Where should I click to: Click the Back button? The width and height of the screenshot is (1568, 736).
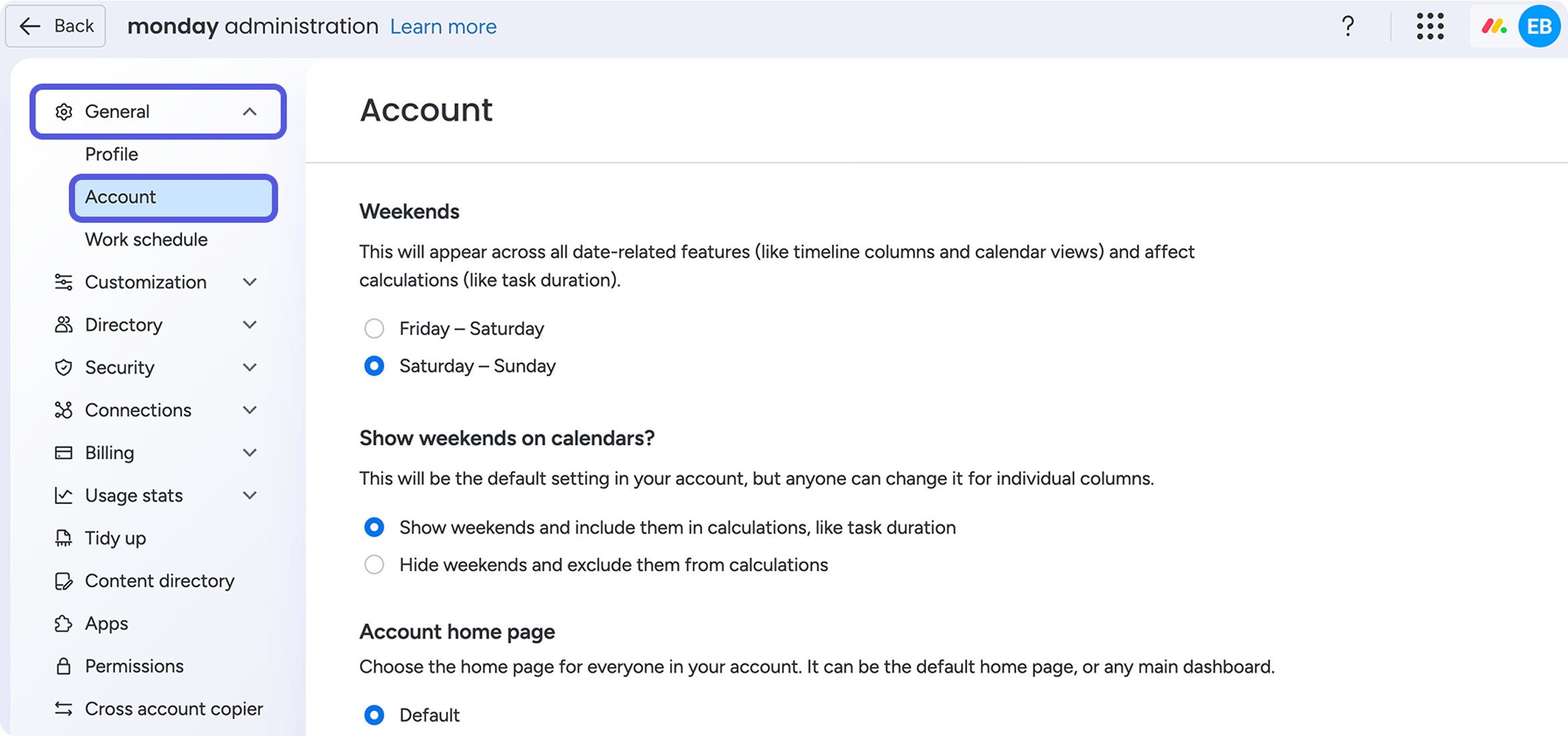(x=55, y=26)
